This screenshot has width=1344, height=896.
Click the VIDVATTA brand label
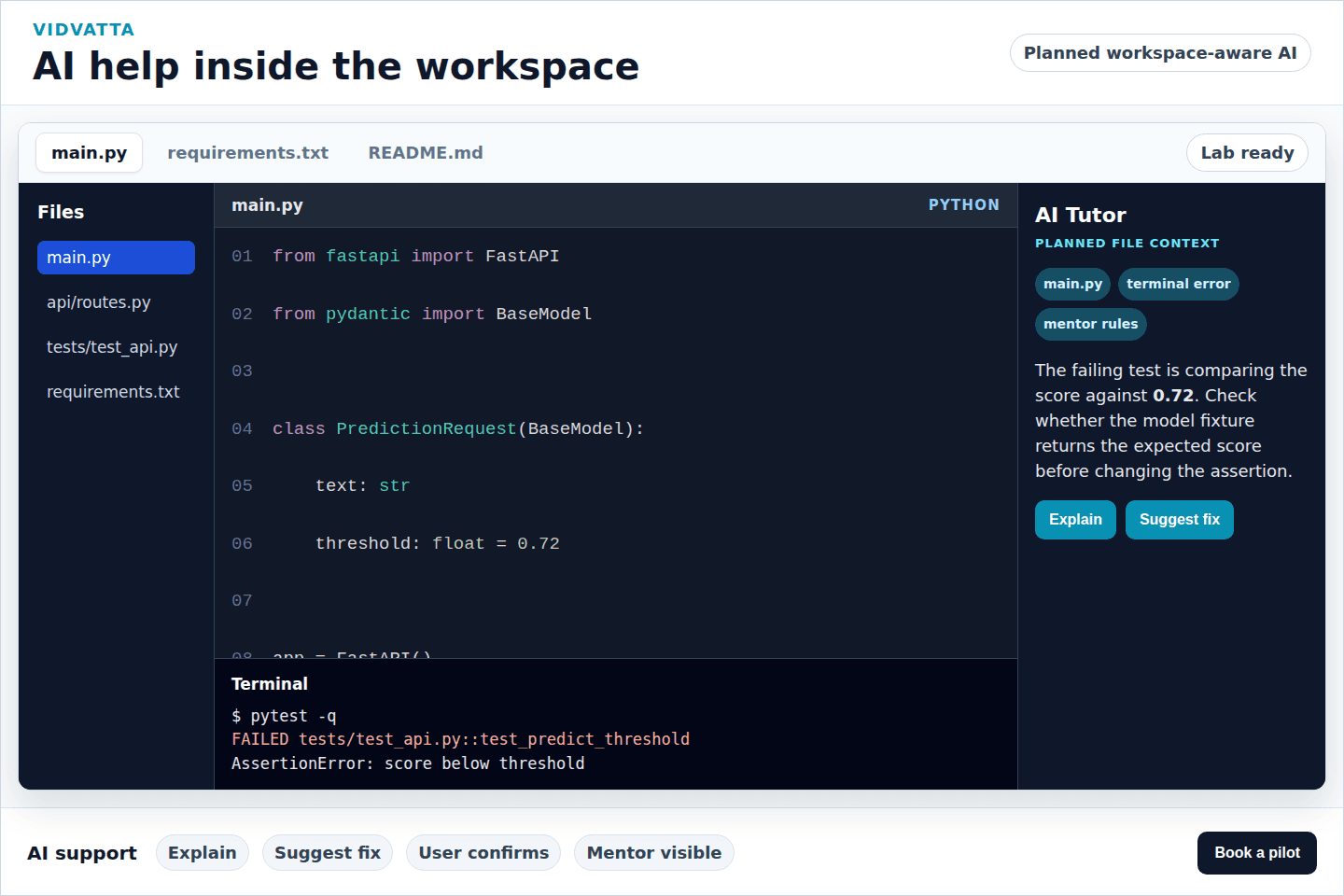(x=83, y=30)
